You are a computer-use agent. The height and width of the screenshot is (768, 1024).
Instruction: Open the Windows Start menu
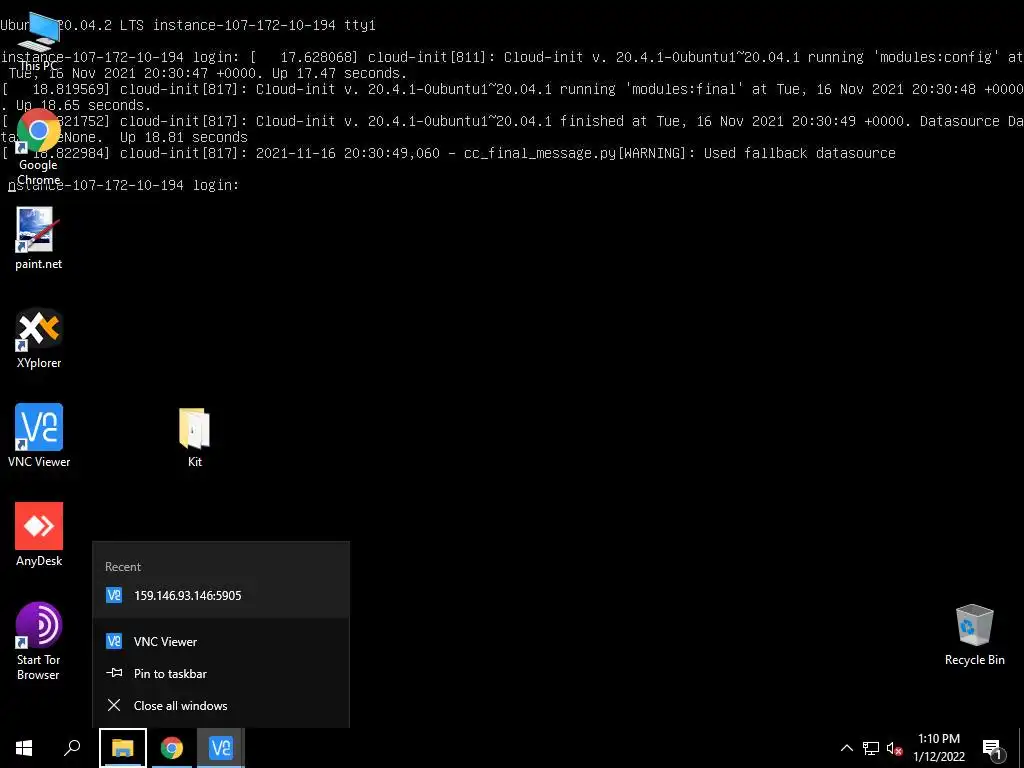click(x=24, y=748)
